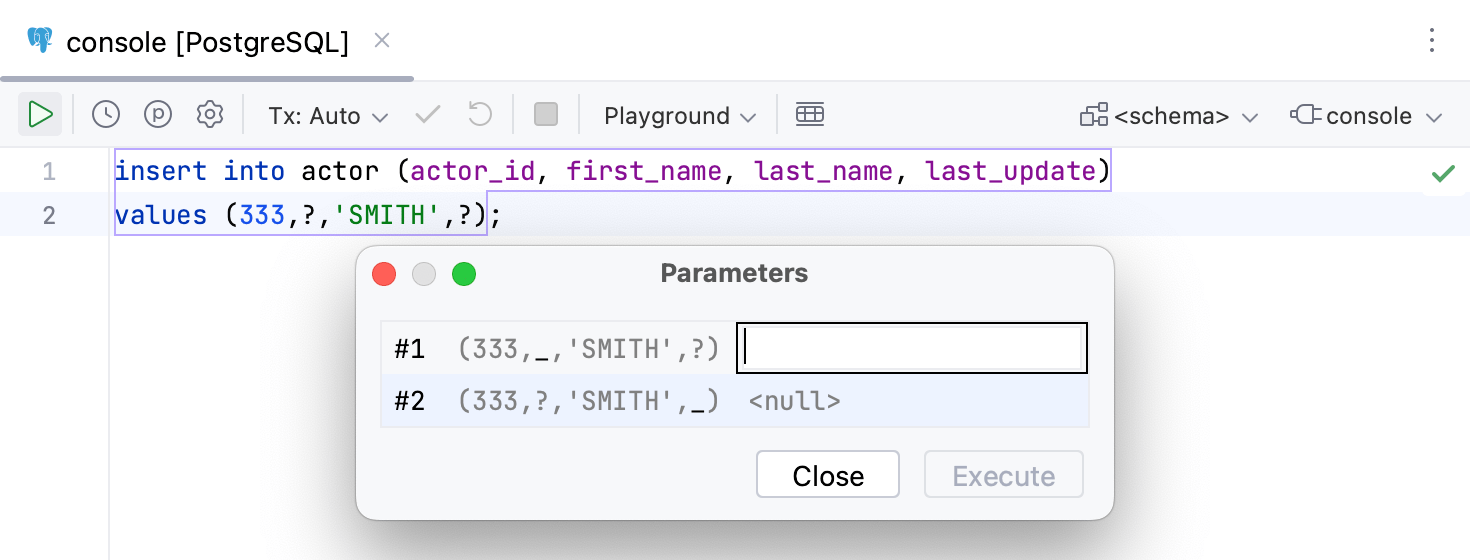
Task: Select the console [PostgreSQL] tab
Action: coord(207,42)
